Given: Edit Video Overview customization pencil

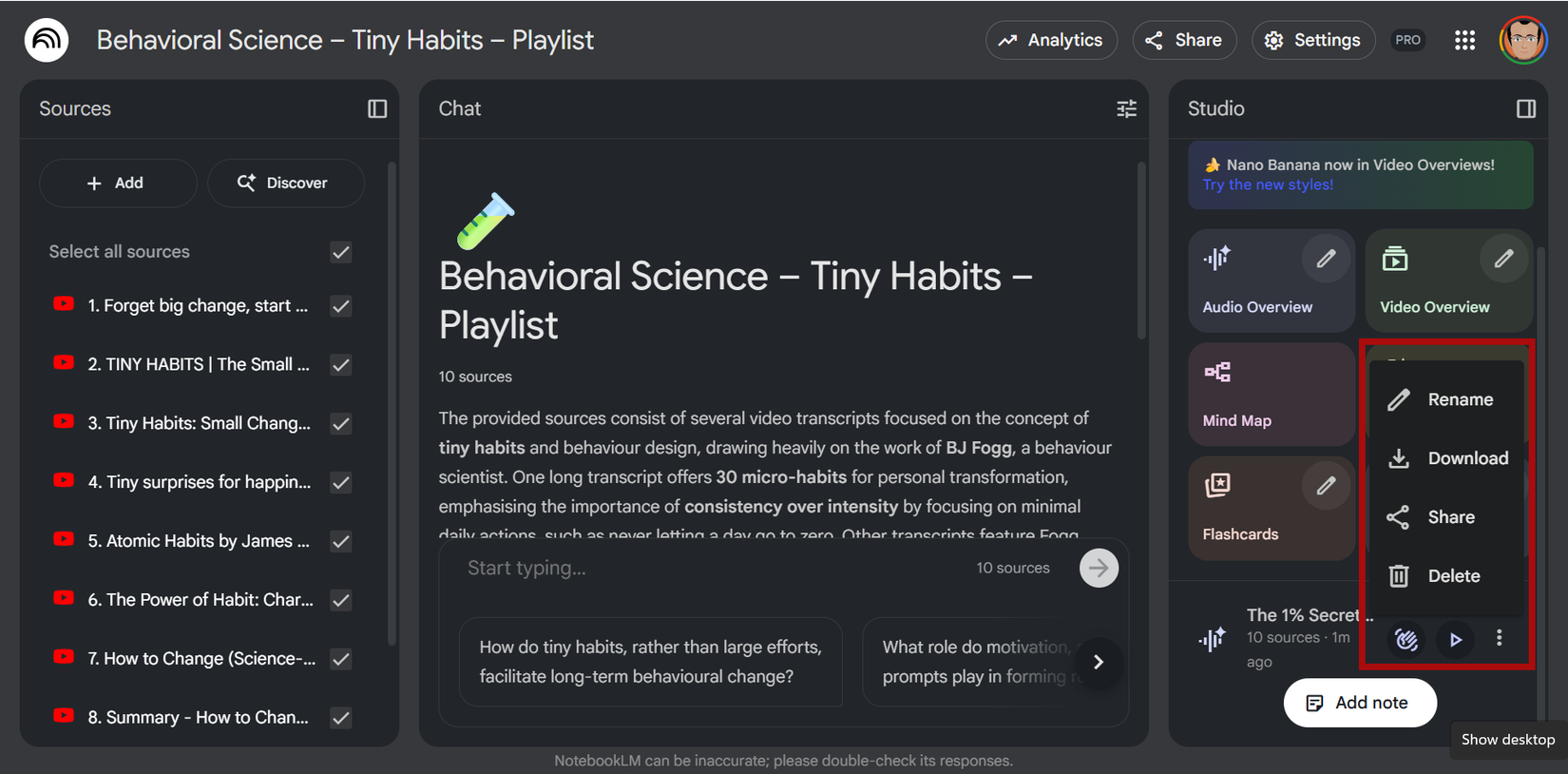Looking at the screenshot, I should pos(1503,259).
